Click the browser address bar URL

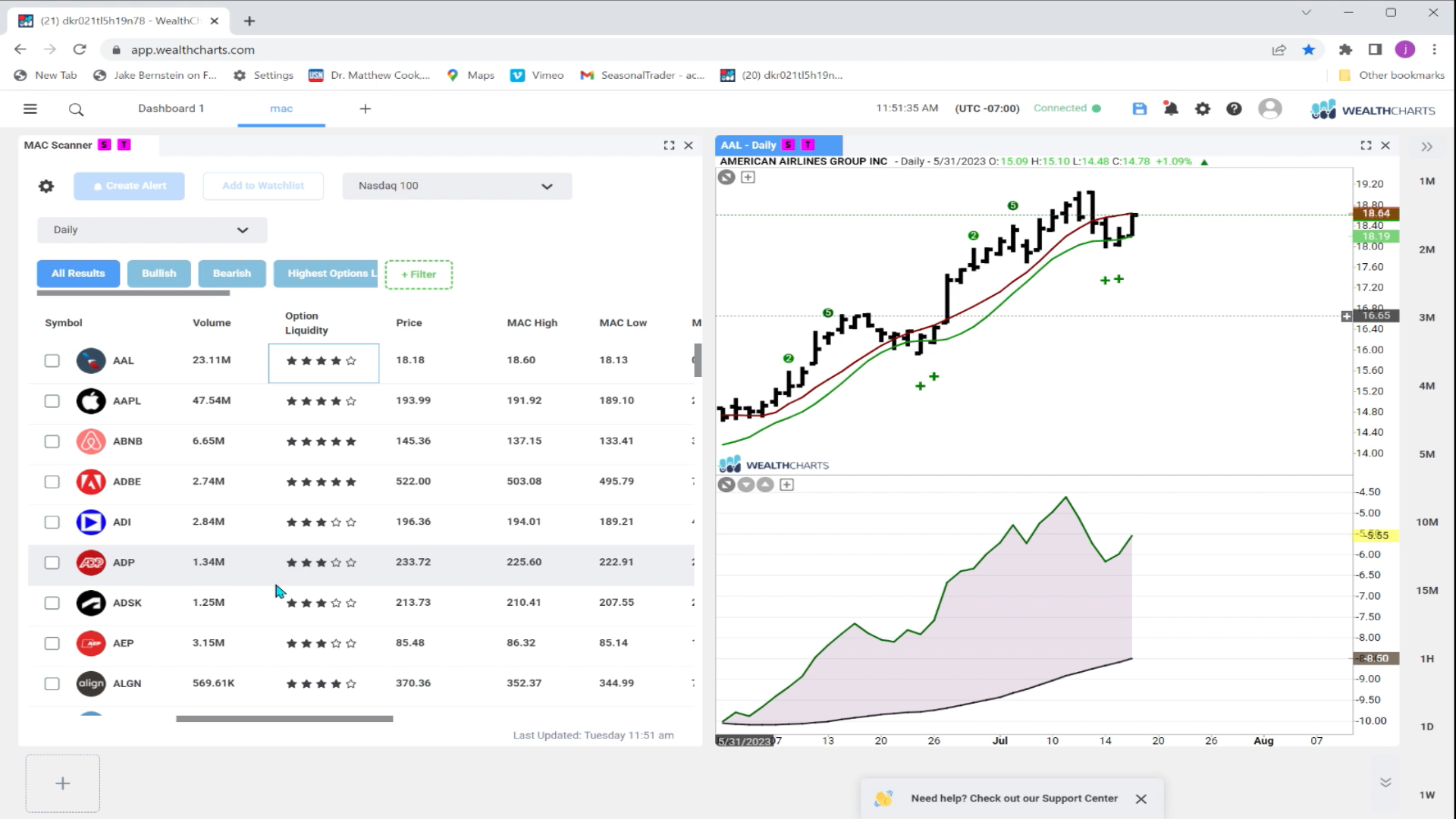(193, 50)
